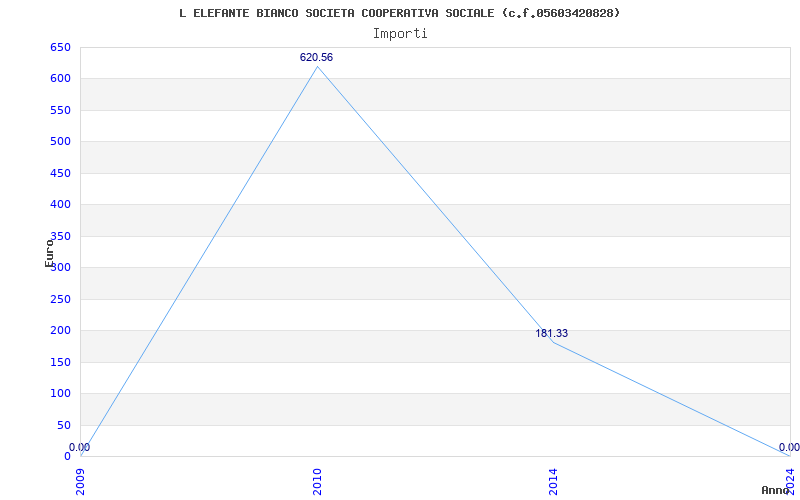Click the 400 y-axis tick label
This screenshot has height=500, width=800.
pyautogui.click(x=60, y=205)
